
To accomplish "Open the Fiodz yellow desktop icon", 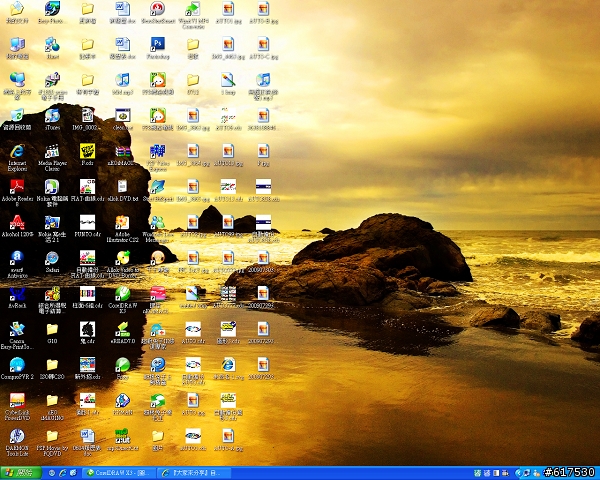I will point(87,151).
